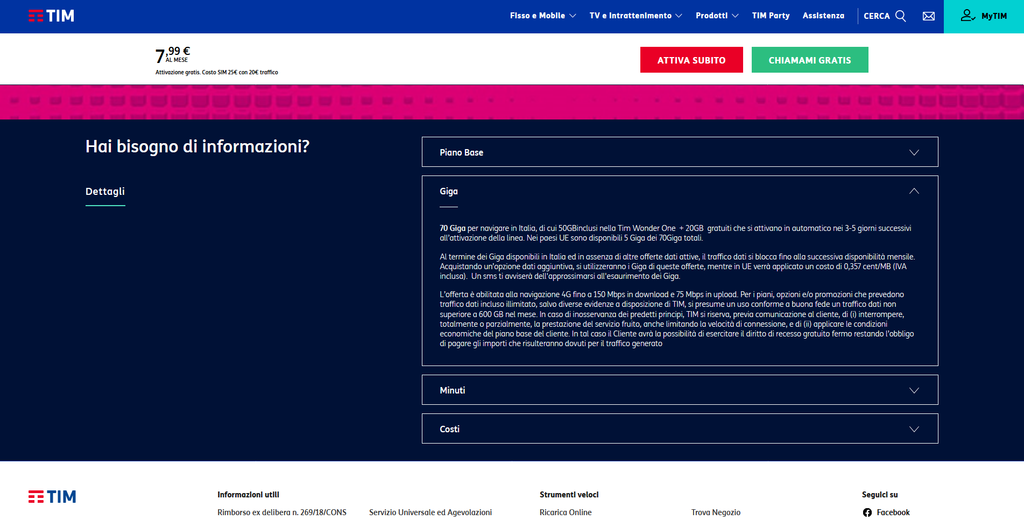Click the Hai bisogno di informazioni? heading
Viewport: 1024px width, 520px height.
[197, 146]
